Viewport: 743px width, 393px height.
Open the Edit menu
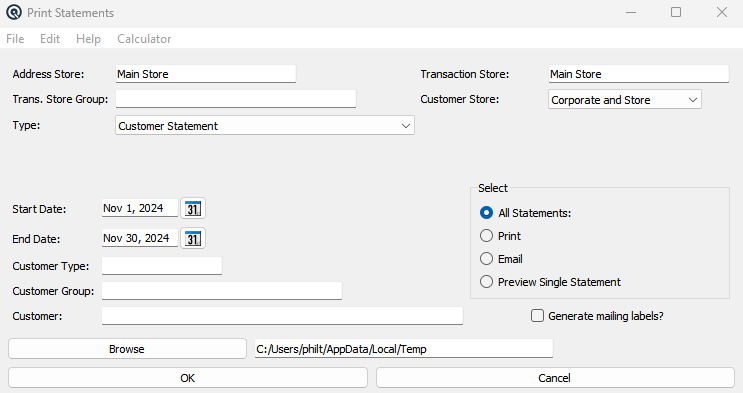[50, 39]
